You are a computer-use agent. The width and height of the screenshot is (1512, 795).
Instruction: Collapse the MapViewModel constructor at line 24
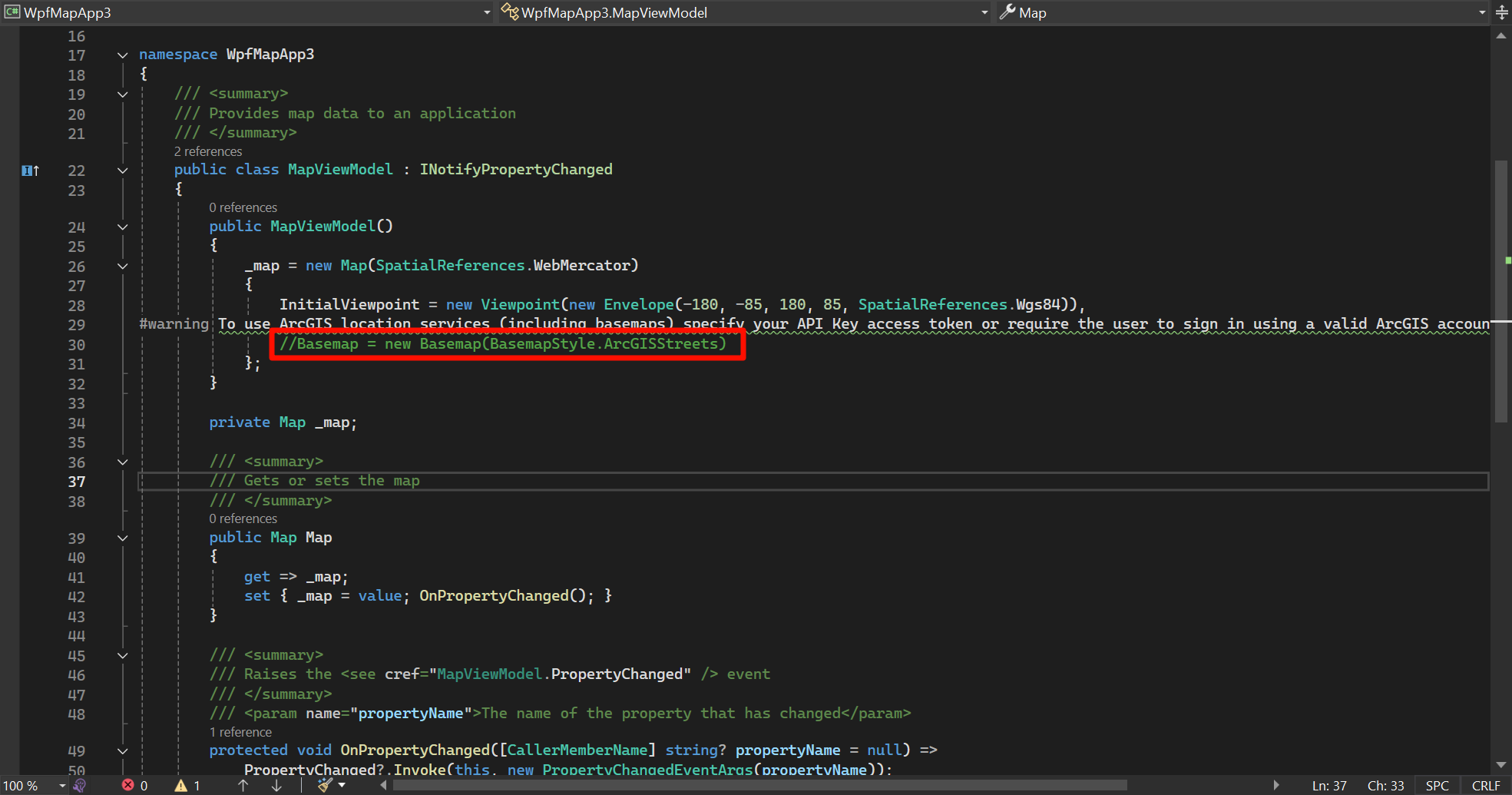click(122, 227)
